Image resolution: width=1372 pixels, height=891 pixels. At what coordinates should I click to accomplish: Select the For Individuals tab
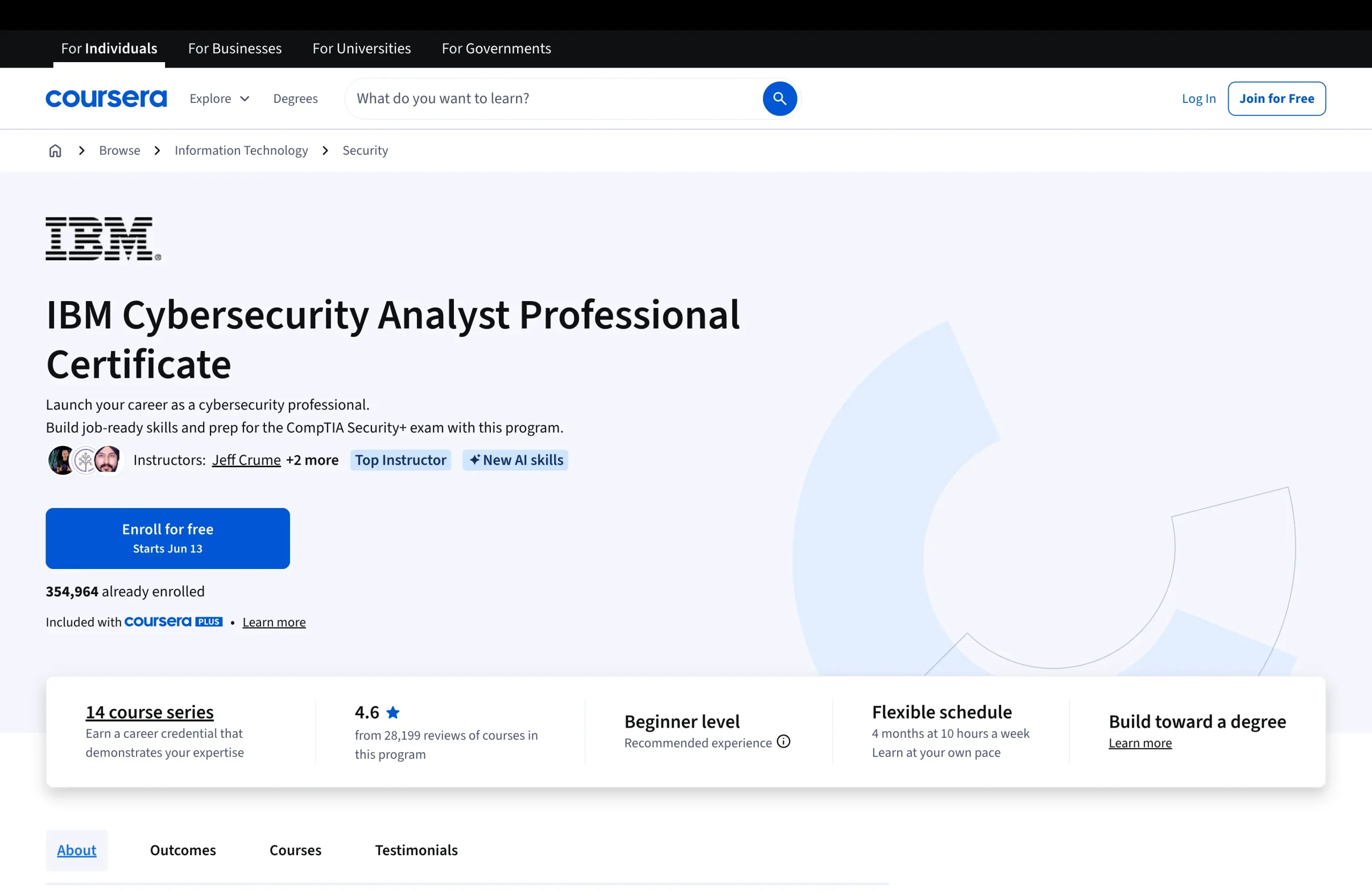tap(109, 48)
